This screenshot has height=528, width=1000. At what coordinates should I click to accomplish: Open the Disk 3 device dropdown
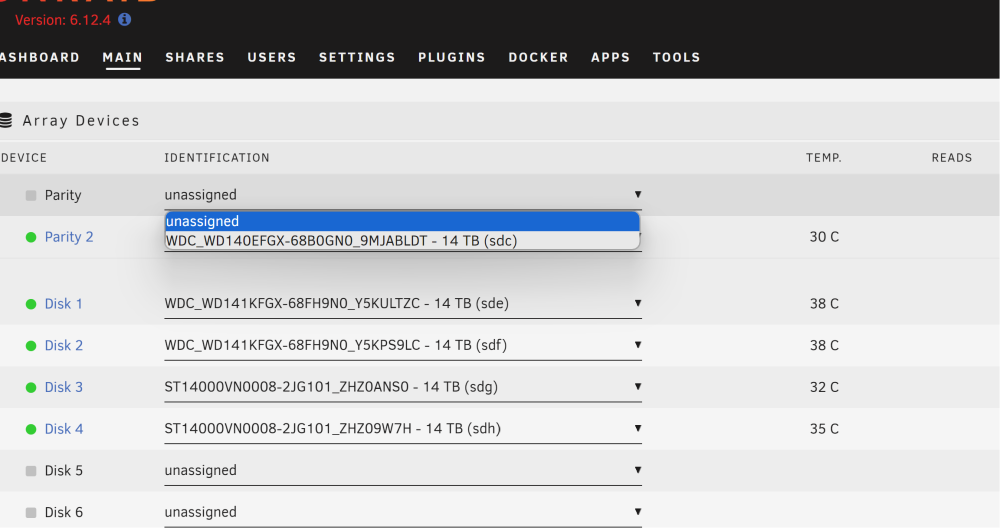click(x=403, y=387)
